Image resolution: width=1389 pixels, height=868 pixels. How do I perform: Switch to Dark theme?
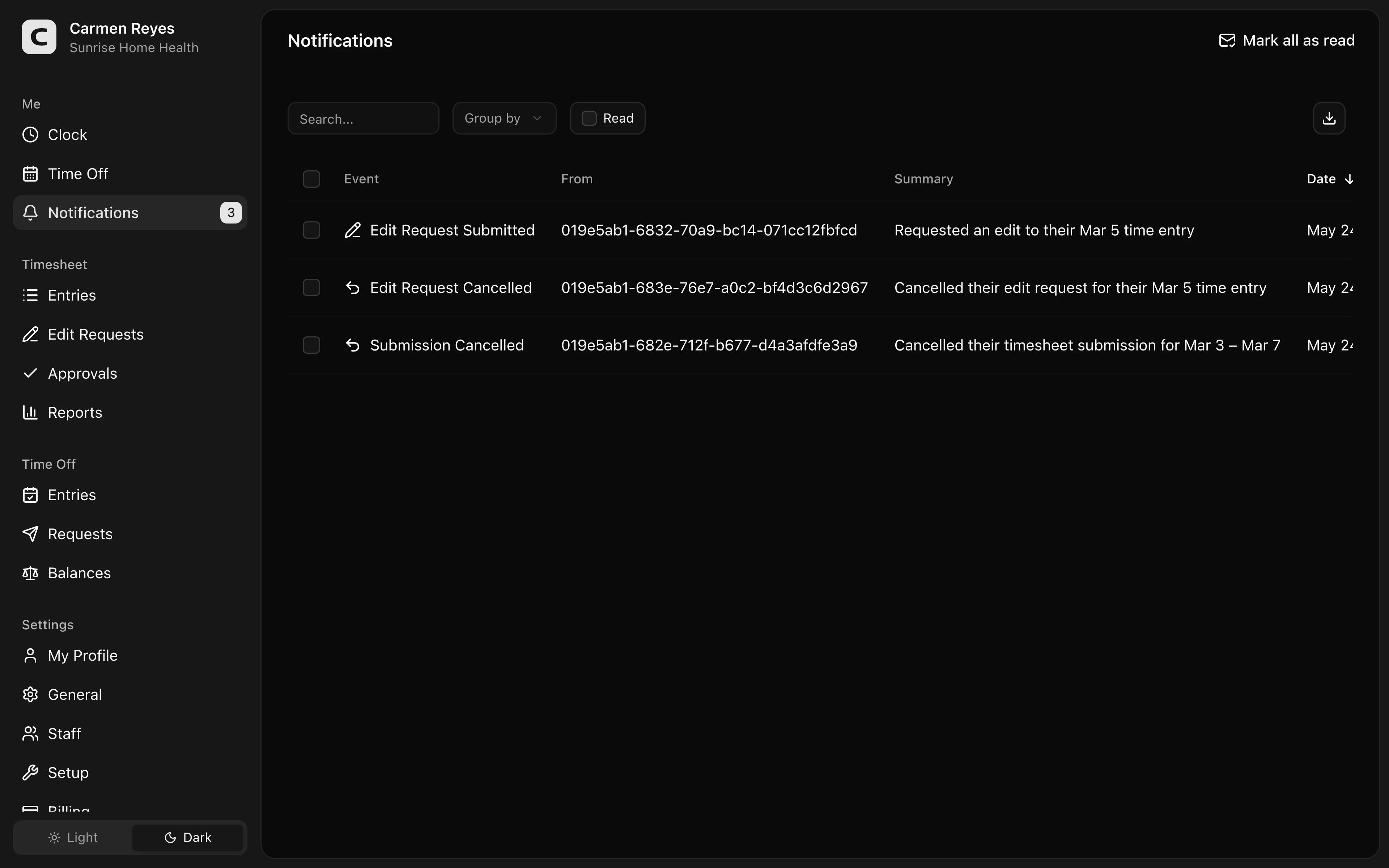188,838
